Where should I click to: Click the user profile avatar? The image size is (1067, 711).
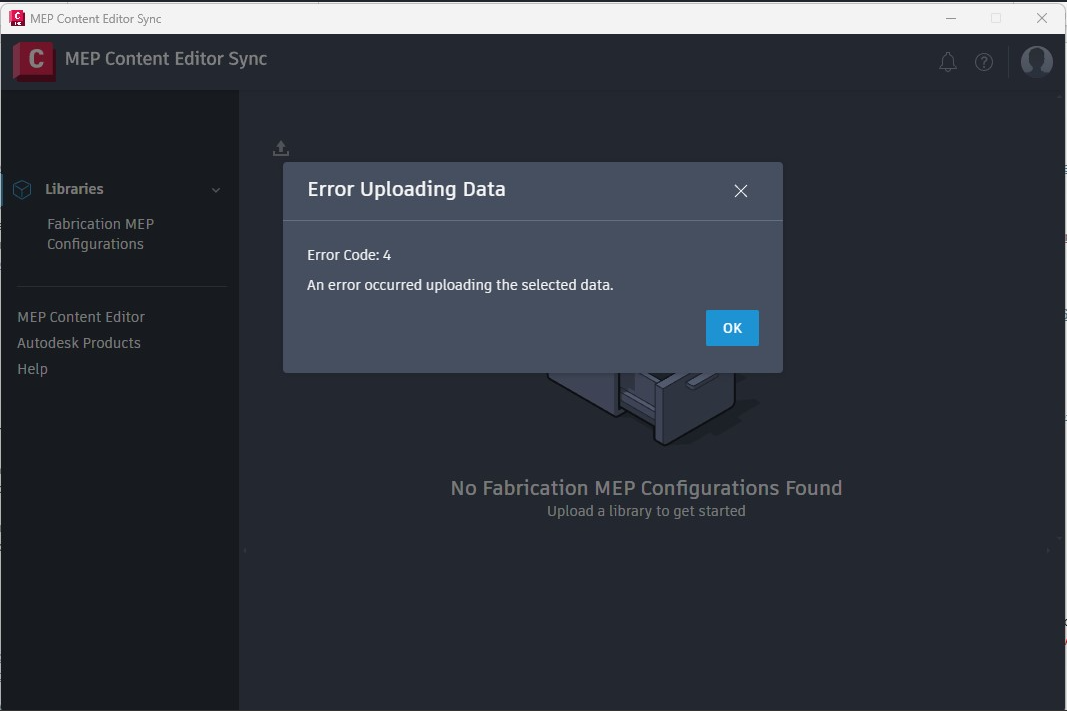click(1036, 61)
